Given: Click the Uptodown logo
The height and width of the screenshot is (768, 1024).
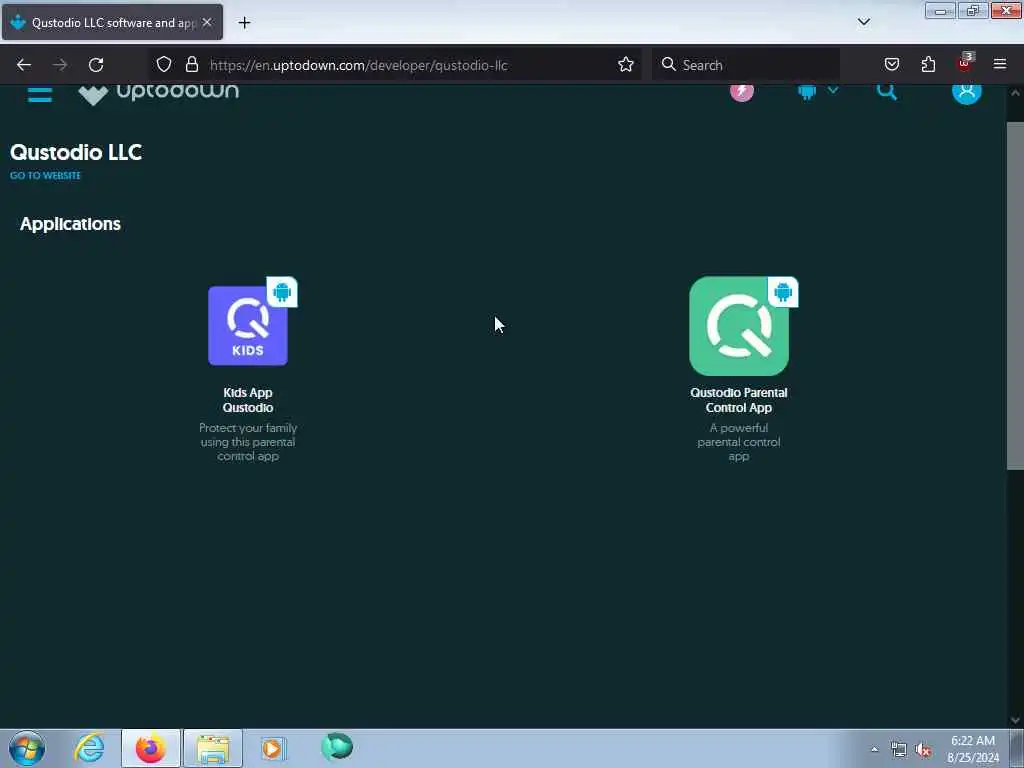Looking at the screenshot, I should (159, 93).
